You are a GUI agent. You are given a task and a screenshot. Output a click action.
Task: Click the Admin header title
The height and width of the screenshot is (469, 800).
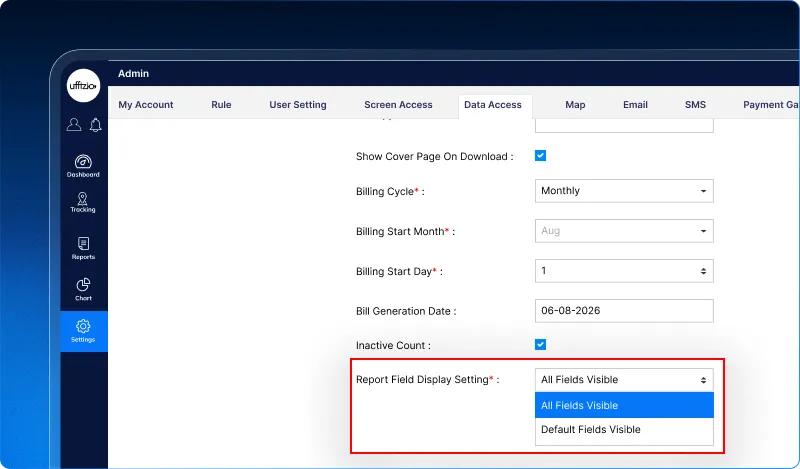[134, 73]
